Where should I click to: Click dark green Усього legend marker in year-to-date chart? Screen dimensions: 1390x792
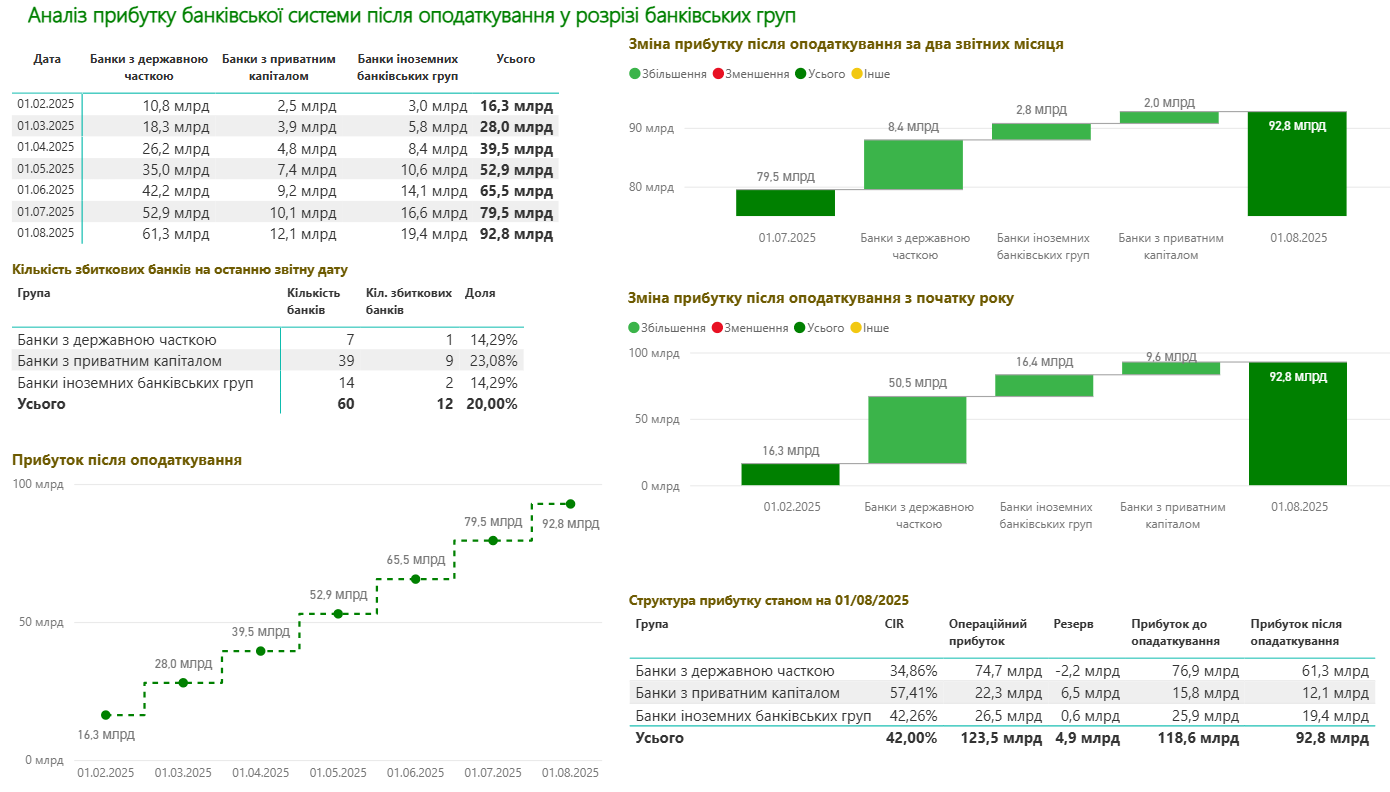801,328
